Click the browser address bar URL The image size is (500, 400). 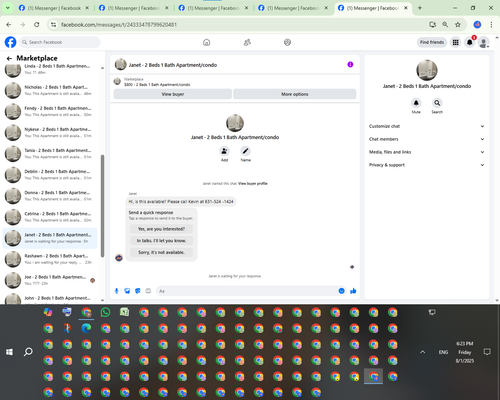[119, 24]
